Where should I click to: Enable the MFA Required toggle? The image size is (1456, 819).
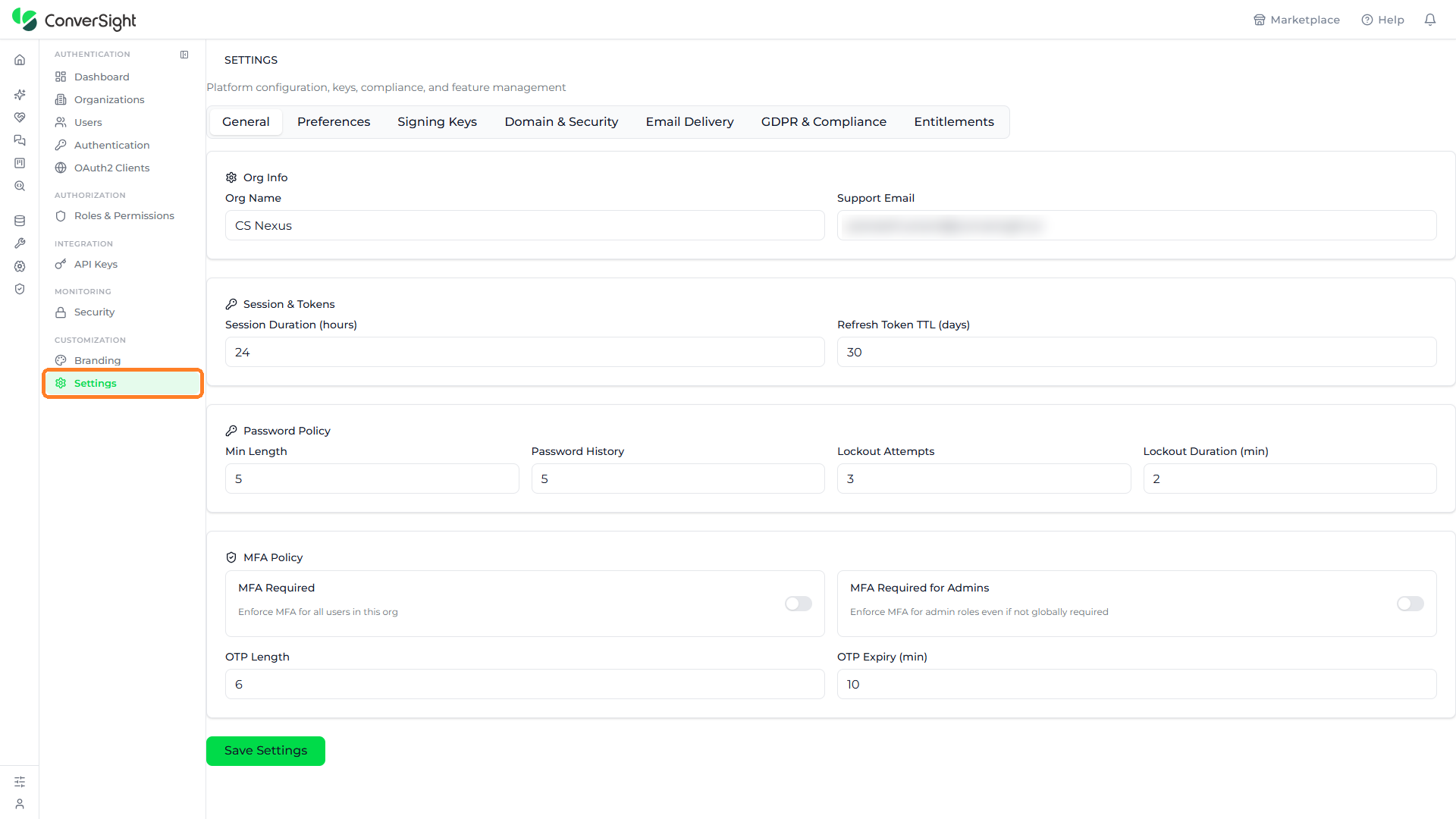[799, 604]
